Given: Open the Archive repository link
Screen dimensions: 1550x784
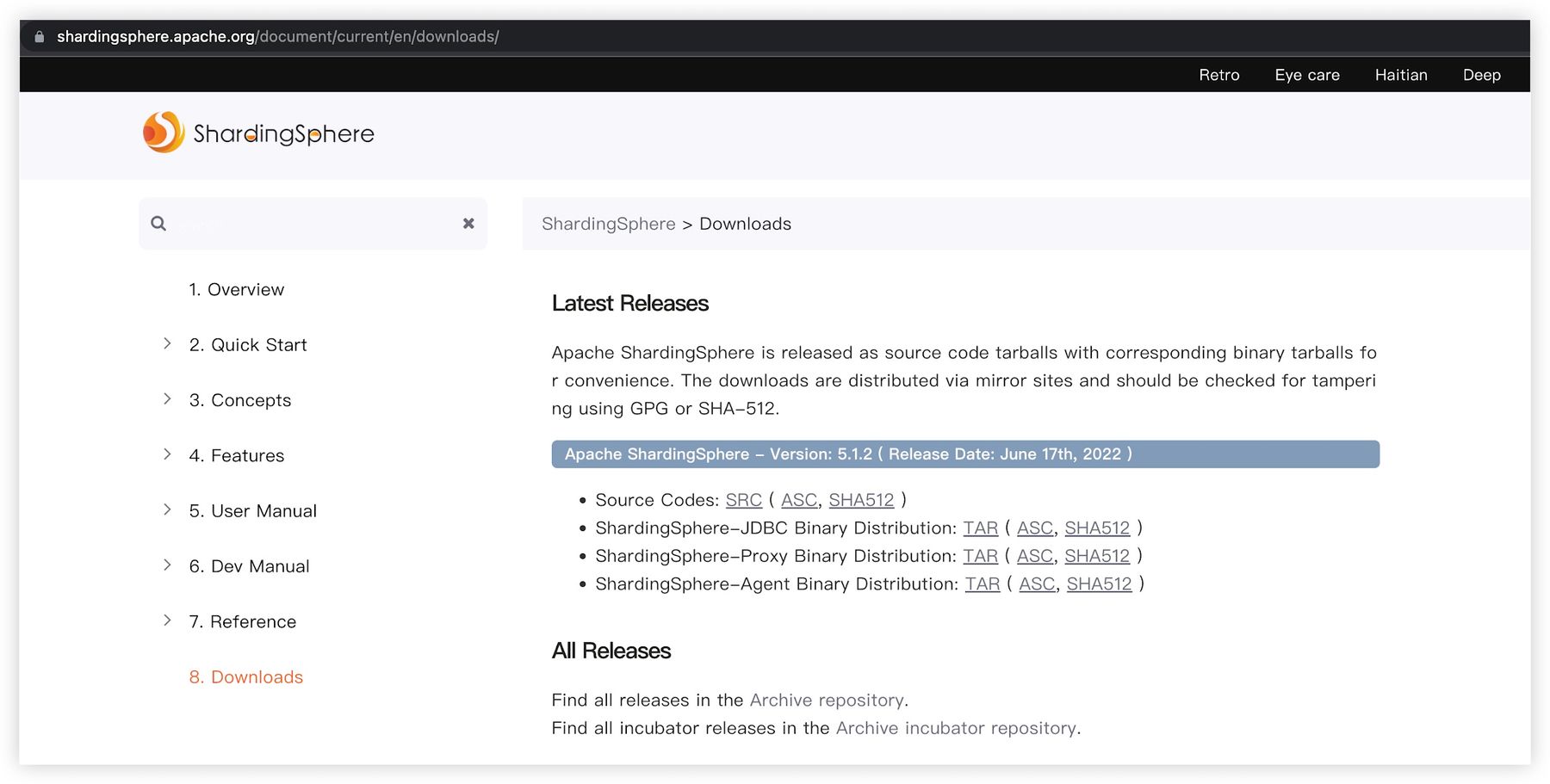Looking at the screenshot, I should point(827,701).
